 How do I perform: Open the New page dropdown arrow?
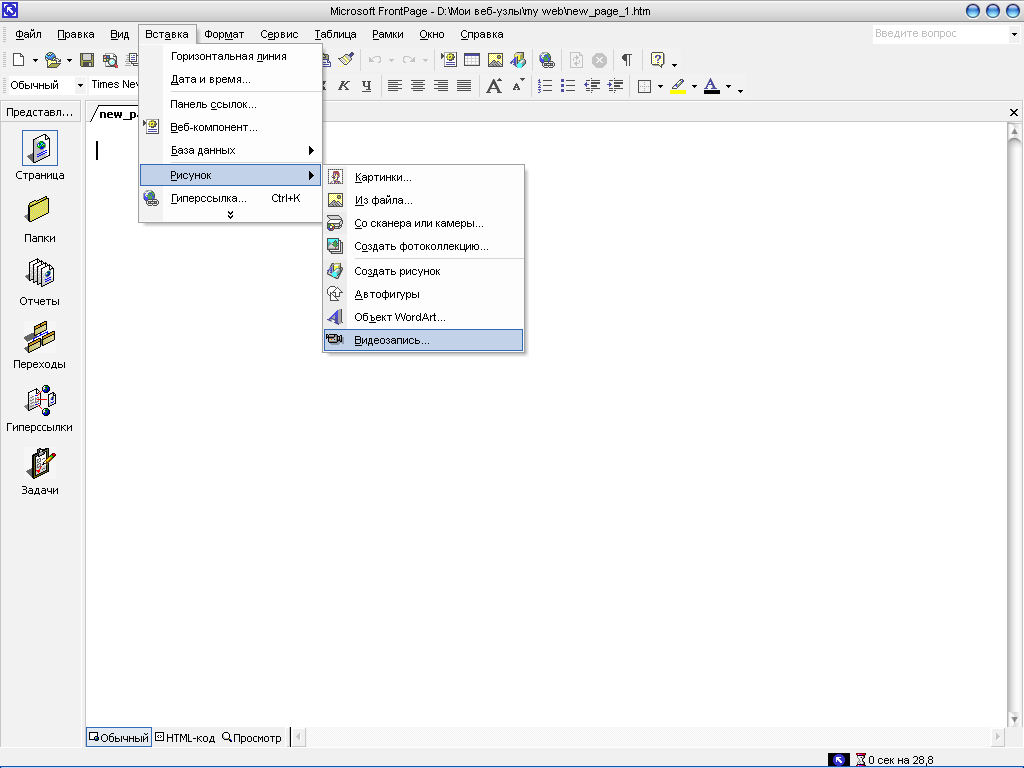pyautogui.click(x=35, y=60)
